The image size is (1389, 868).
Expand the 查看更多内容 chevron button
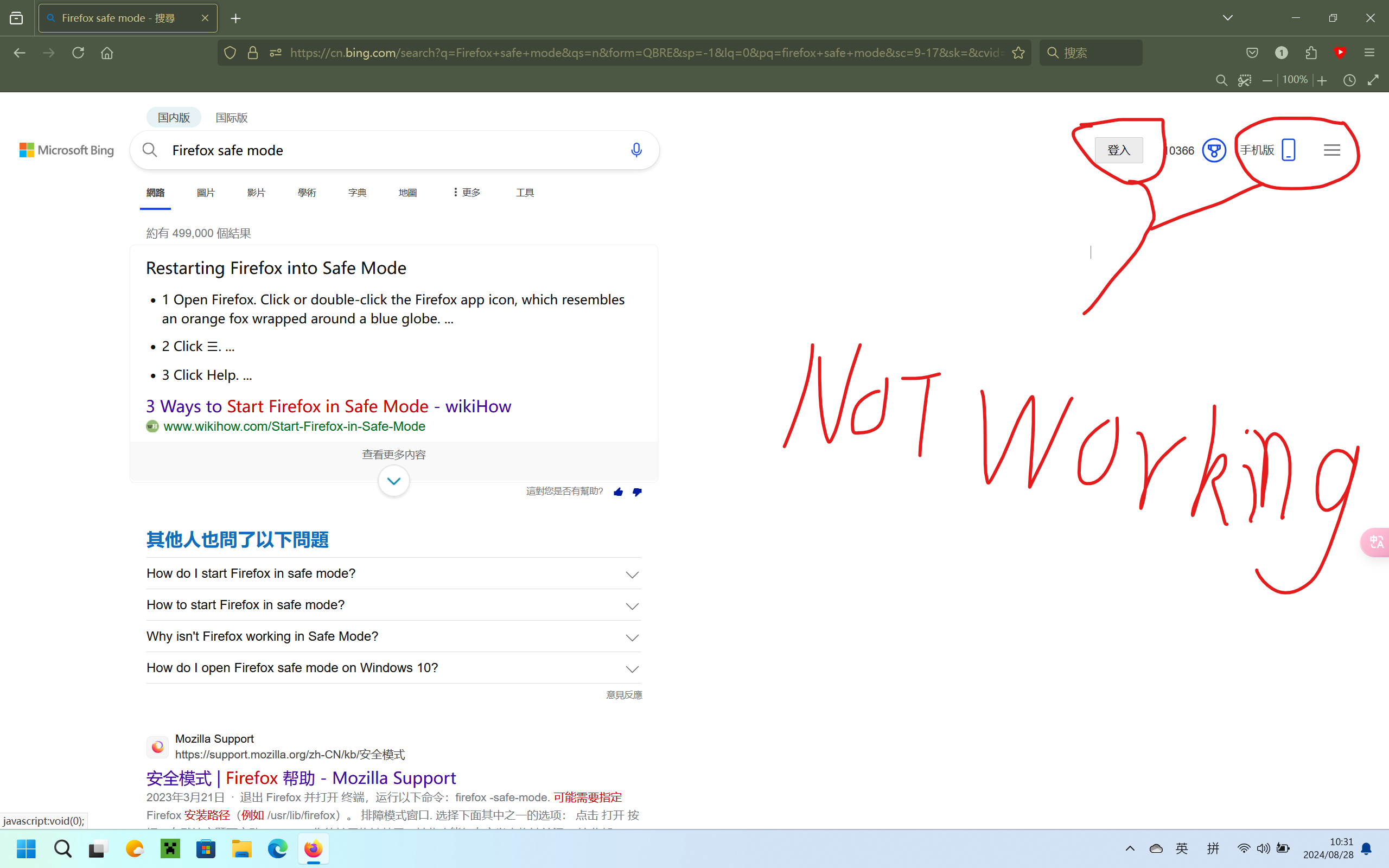394,481
